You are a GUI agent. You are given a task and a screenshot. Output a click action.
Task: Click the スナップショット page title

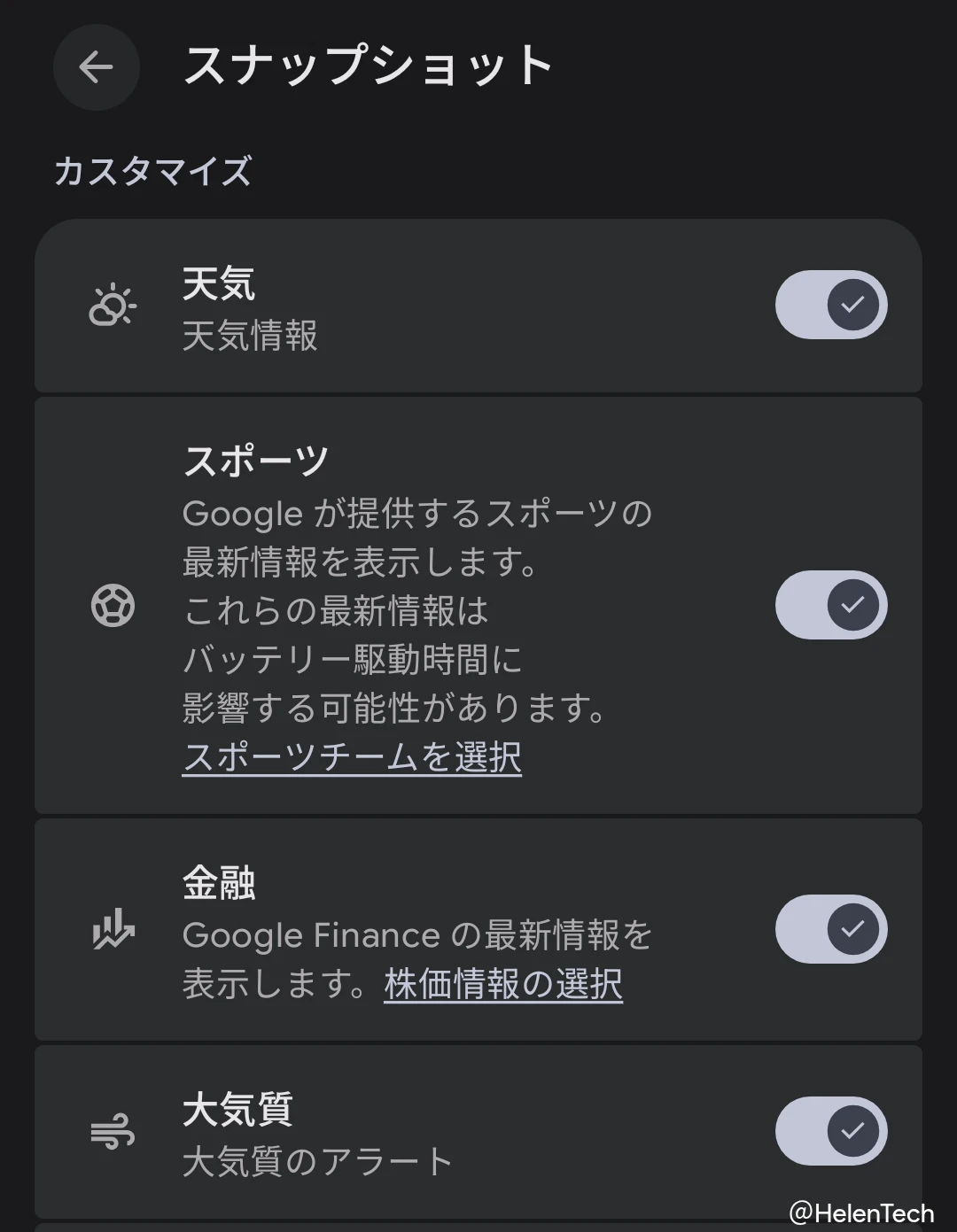(368, 66)
